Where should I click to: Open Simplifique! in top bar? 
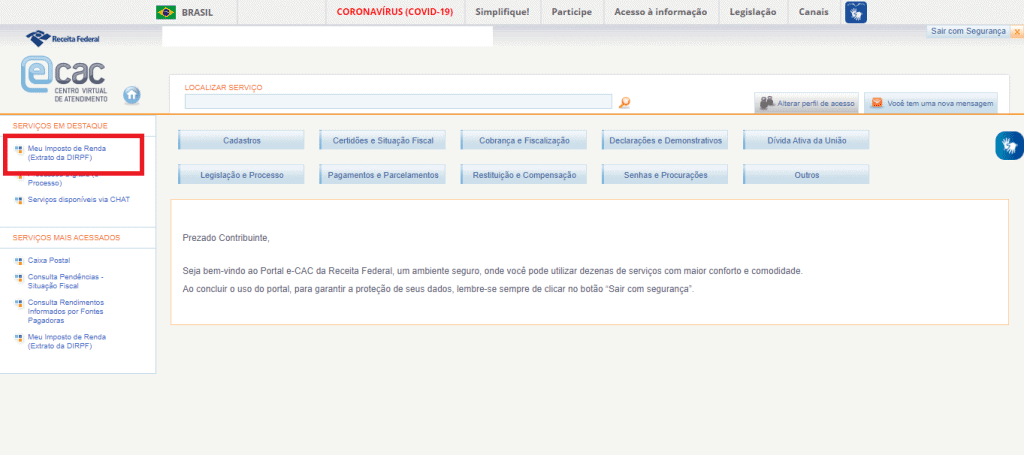click(x=502, y=12)
